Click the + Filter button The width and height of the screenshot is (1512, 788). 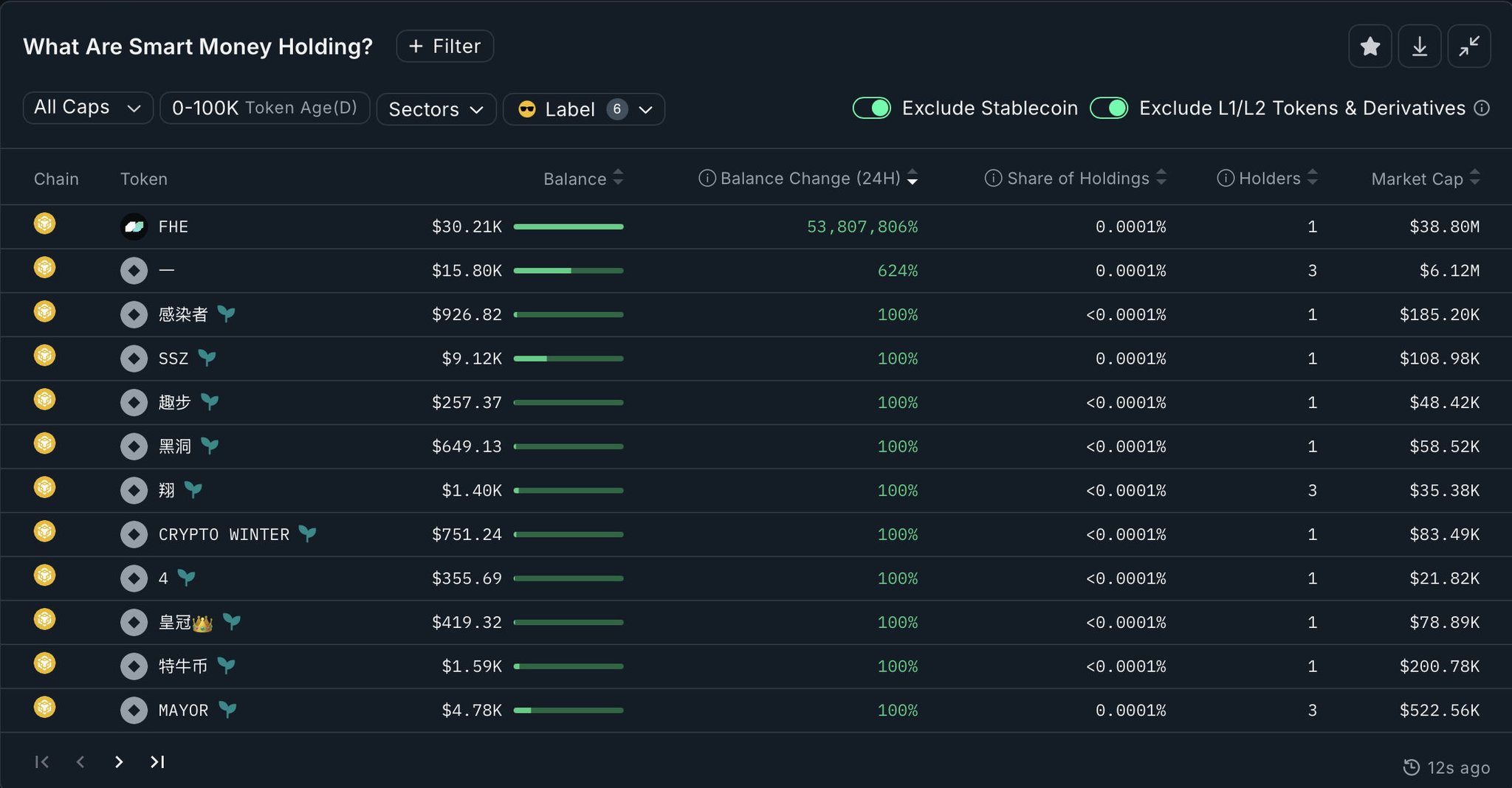click(444, 46)
